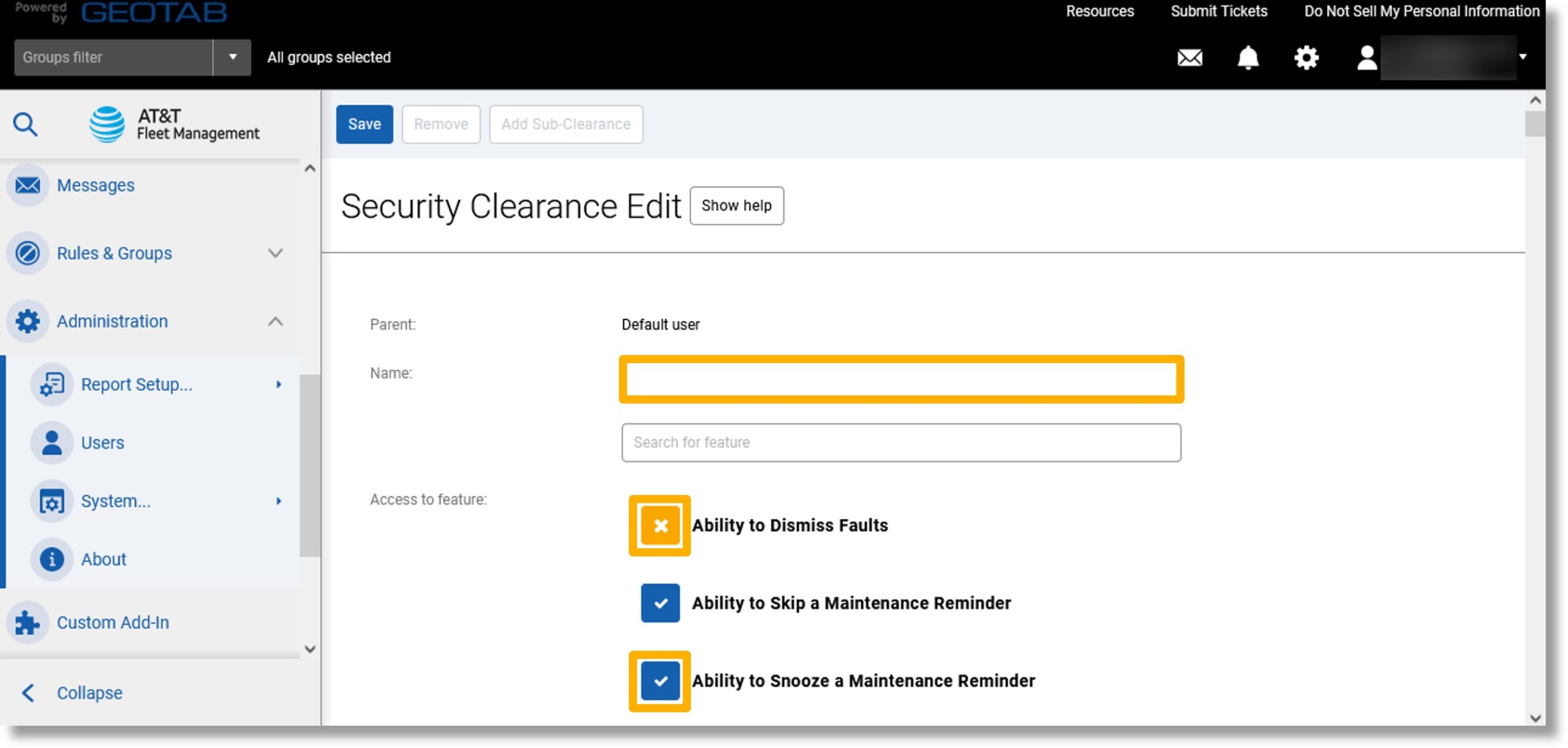Click Do Not Sell My Personal Information
The width and height of the screenshot is (1568, 748).
[1421, 11]
